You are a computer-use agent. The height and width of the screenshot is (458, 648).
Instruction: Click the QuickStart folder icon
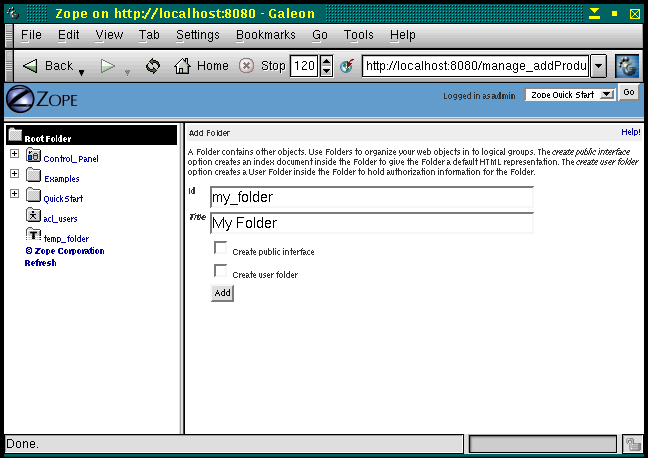pyautogui.click(x=33, y=195)
